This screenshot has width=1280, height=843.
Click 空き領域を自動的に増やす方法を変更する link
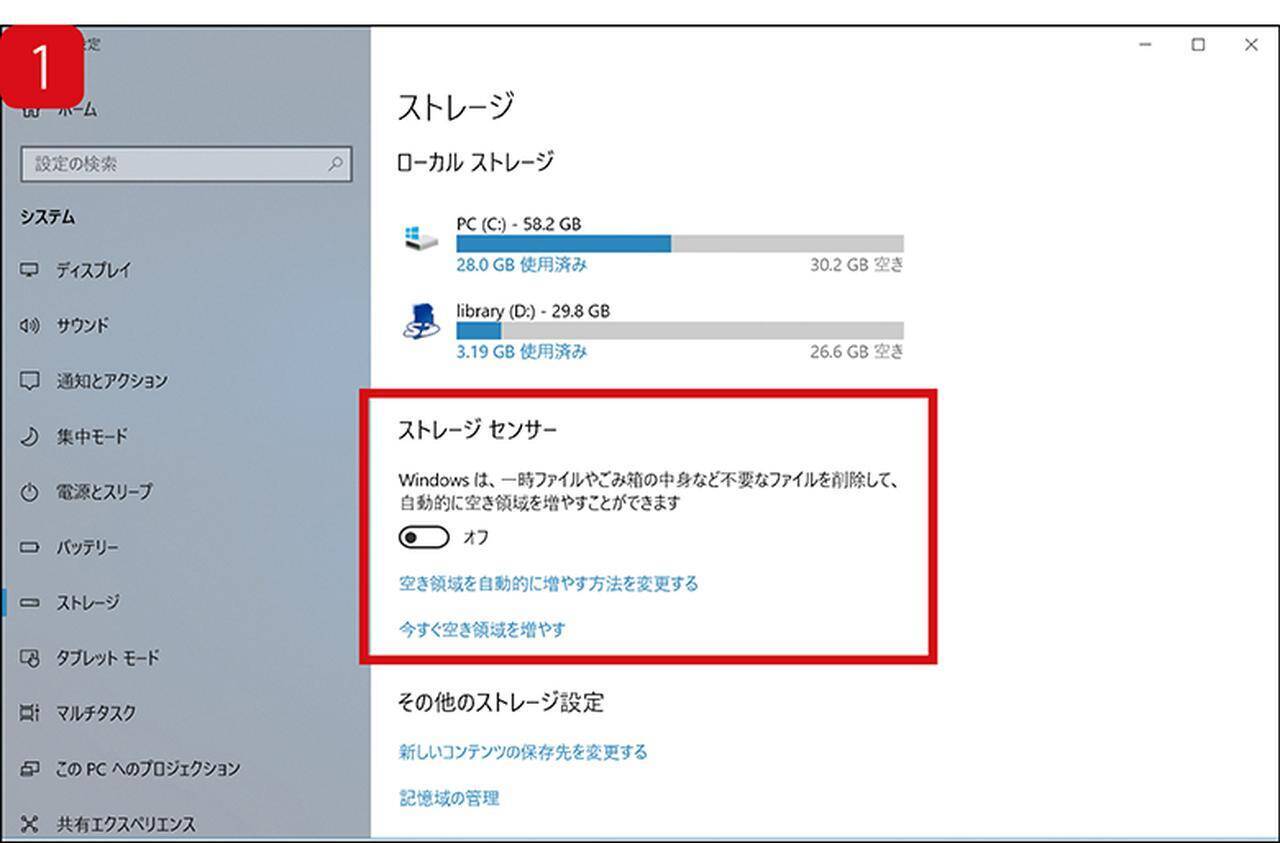[x=548, y=583]
